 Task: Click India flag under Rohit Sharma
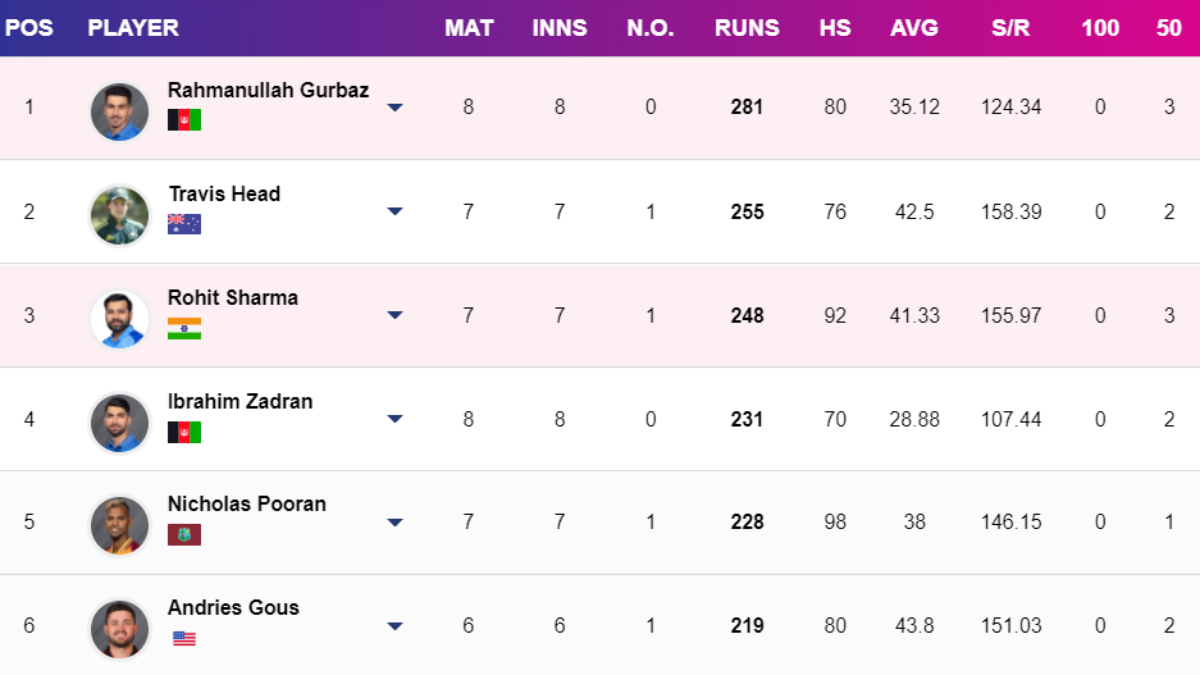pos(184,328)
